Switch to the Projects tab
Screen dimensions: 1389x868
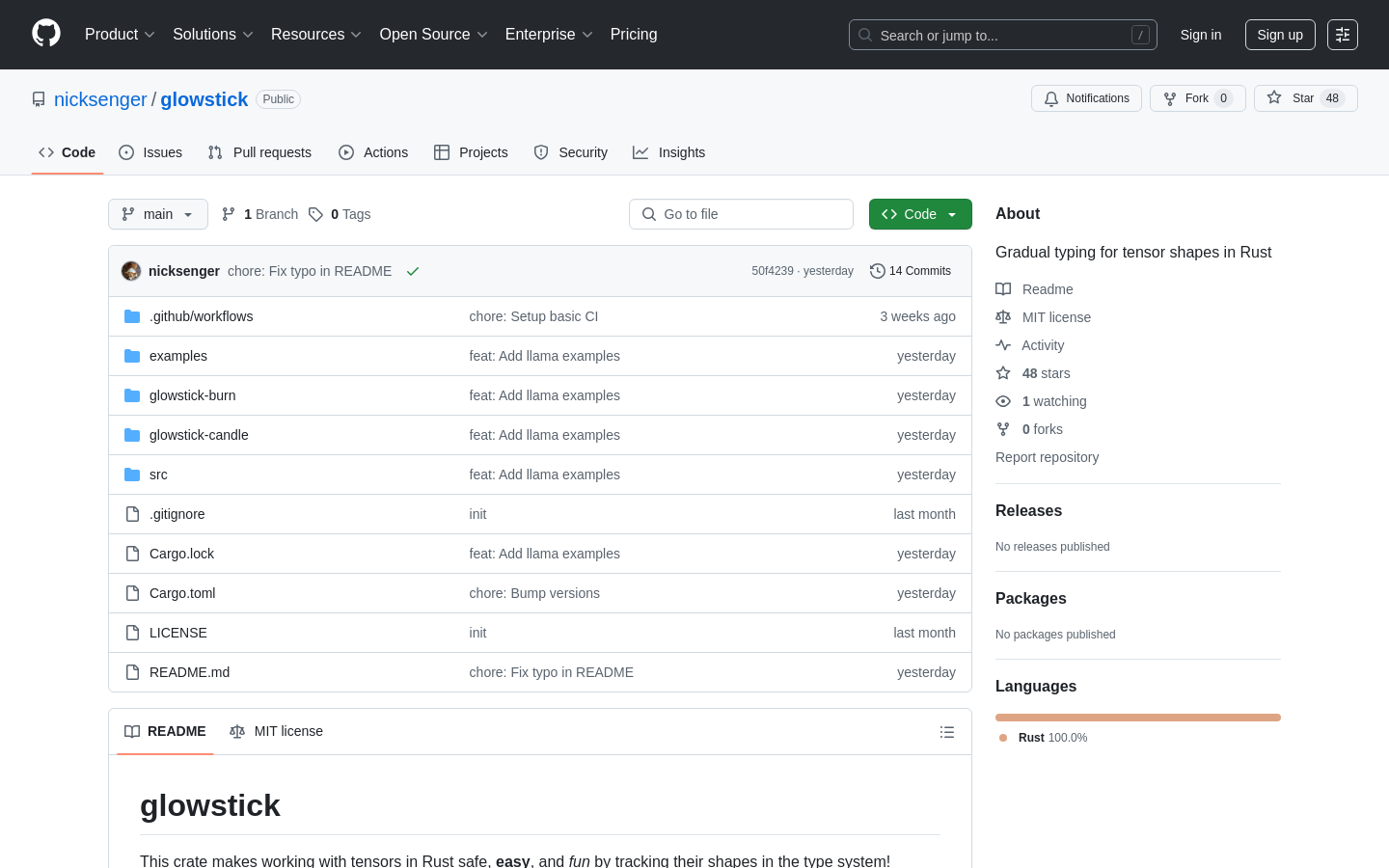pos(471,152)
